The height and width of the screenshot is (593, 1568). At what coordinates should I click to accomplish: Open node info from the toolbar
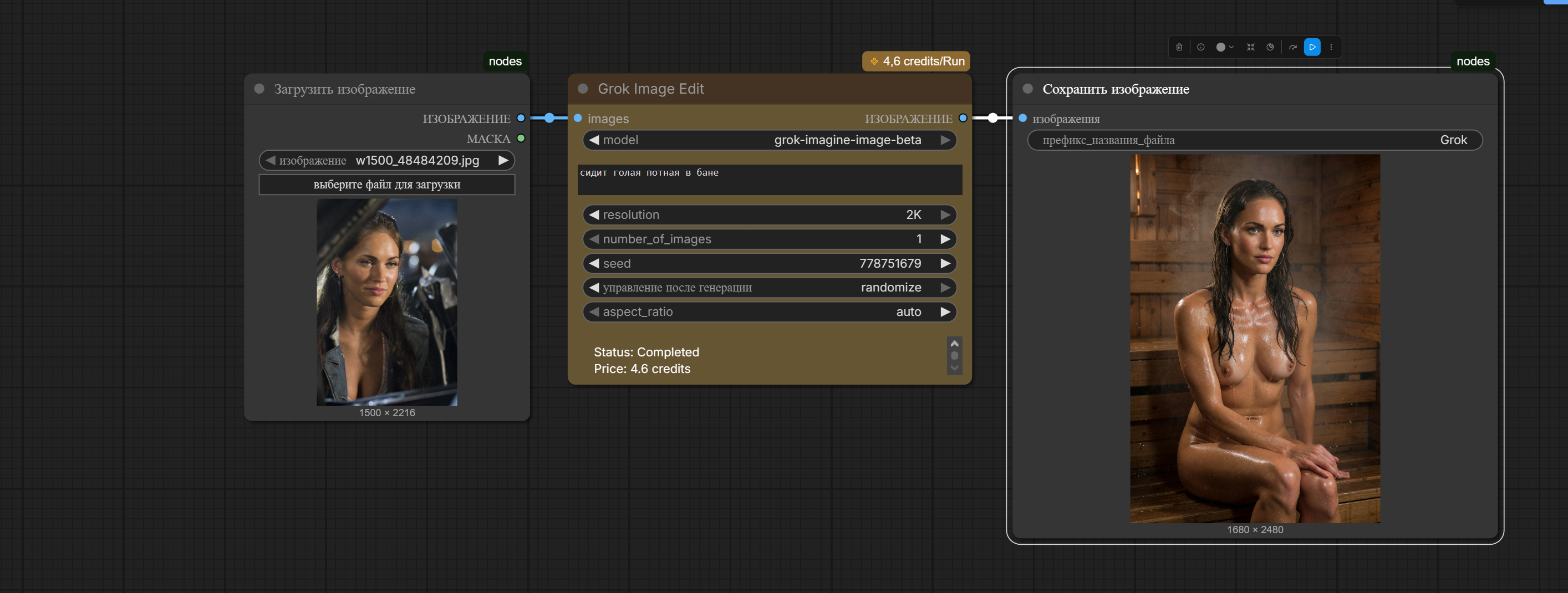1200,47
